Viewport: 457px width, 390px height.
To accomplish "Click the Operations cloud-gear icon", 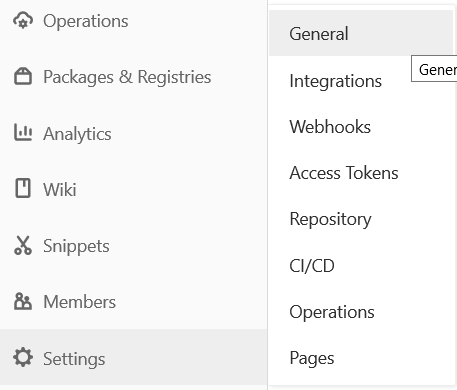I will 23,21.
